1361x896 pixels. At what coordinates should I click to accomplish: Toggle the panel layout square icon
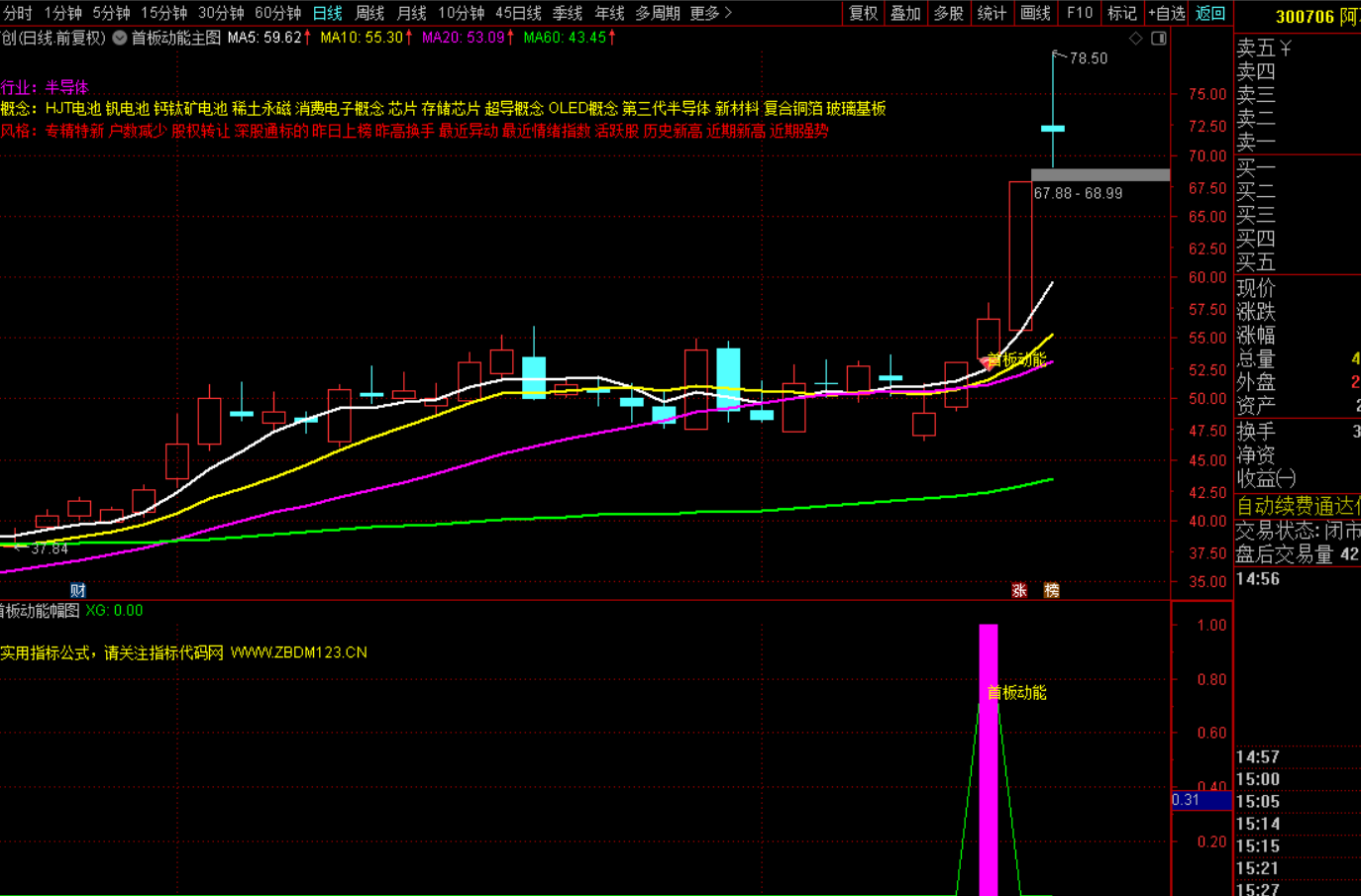click(x=1159, y=38)
